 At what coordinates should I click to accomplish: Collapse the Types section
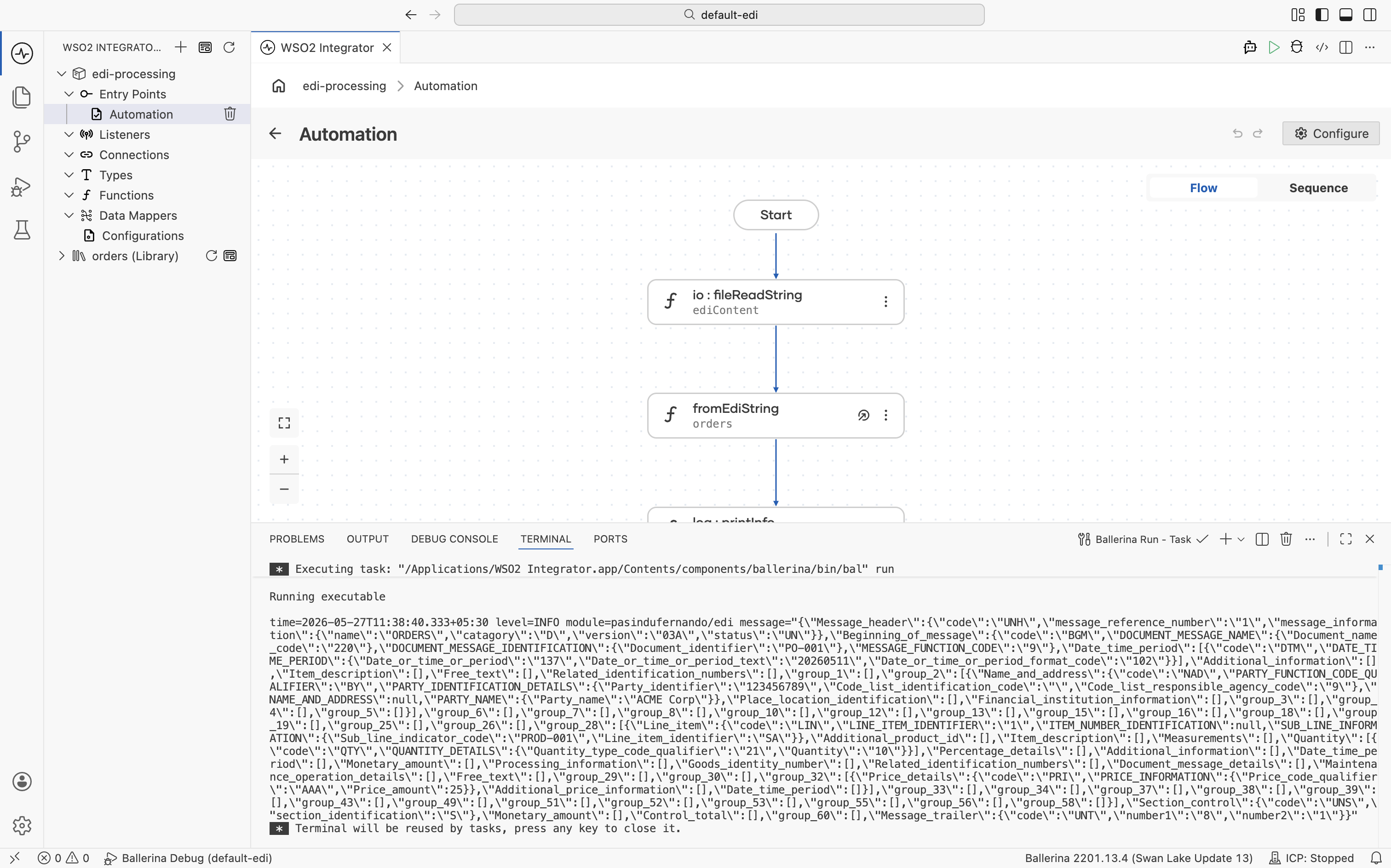pyautogui.click(x=69, y=175)
